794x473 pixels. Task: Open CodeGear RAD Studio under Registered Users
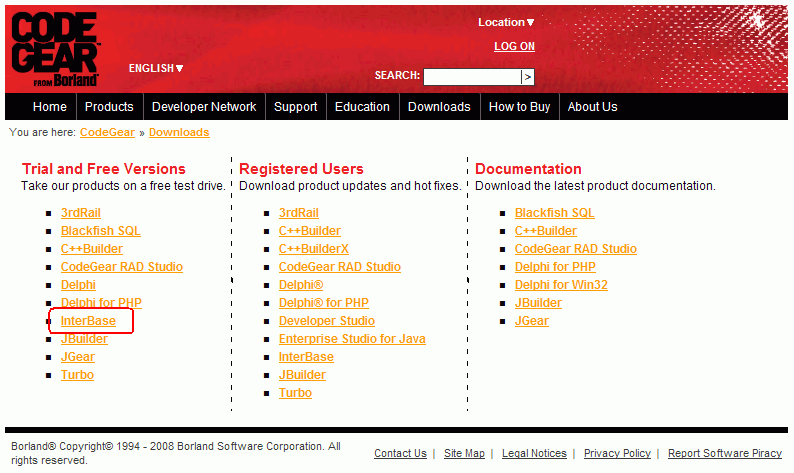click(x=339, y=267)
